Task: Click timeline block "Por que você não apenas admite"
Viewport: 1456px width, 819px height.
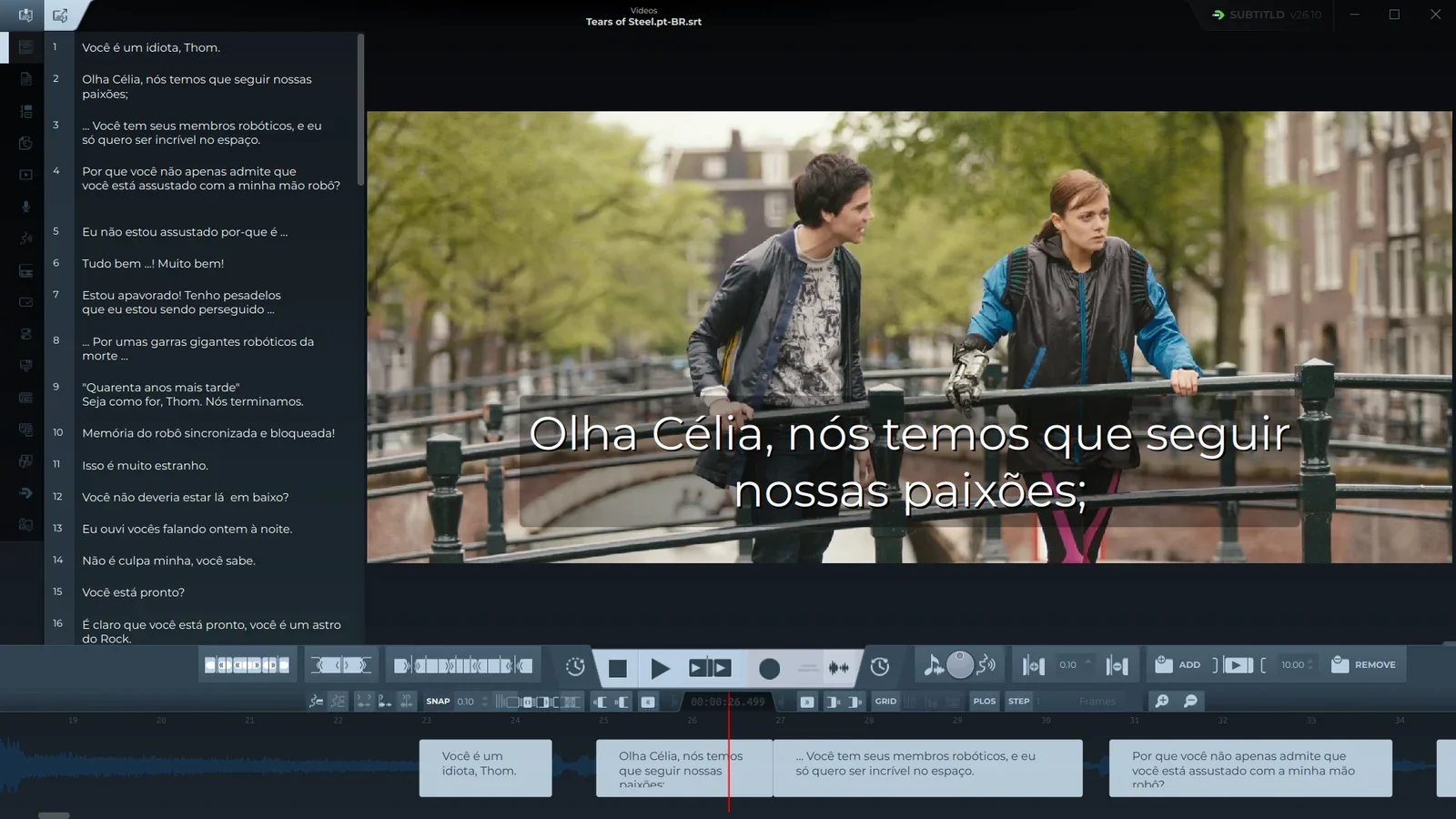Action: click(1250, 768)
